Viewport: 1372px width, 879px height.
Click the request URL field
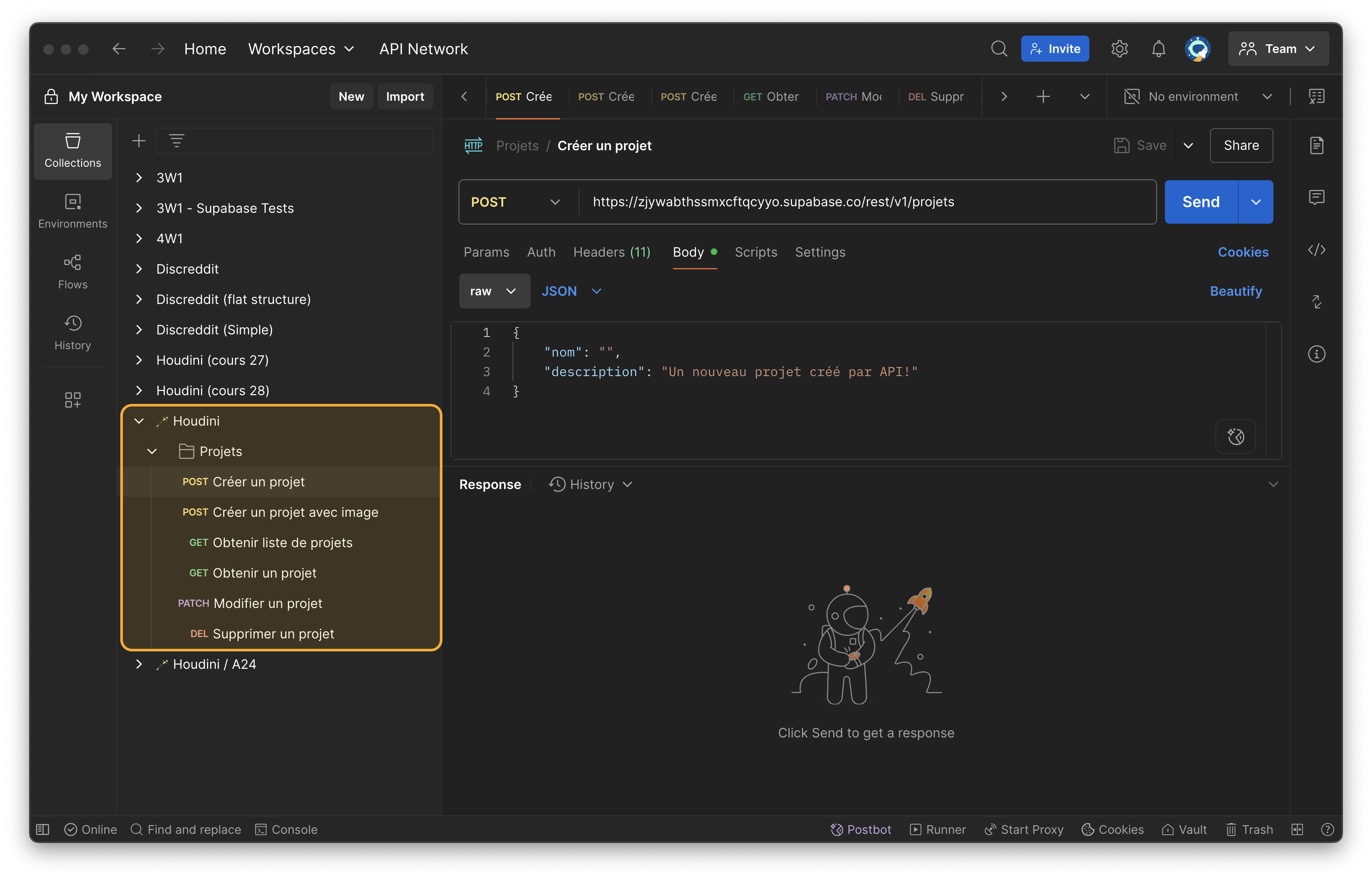[x=867, y=202]
